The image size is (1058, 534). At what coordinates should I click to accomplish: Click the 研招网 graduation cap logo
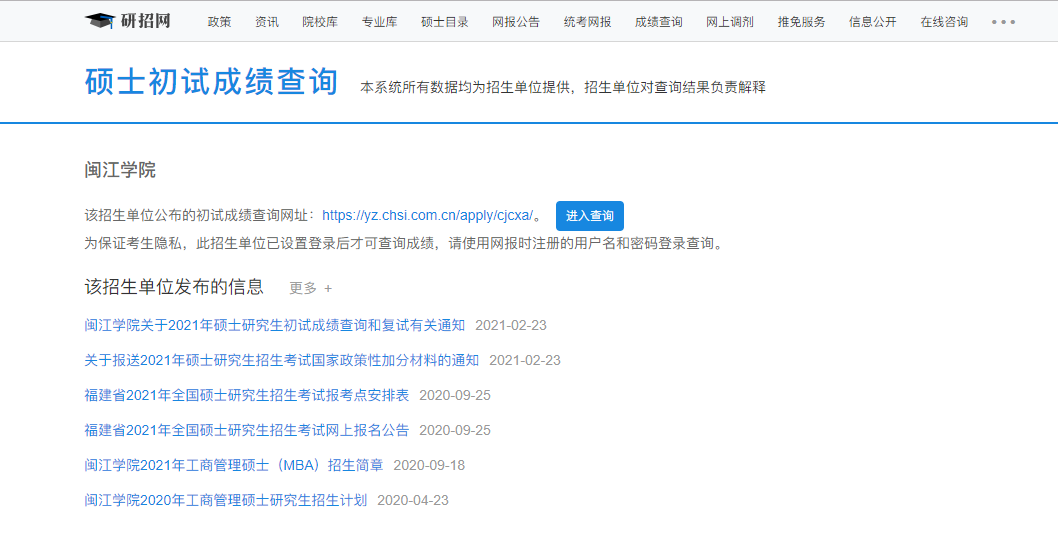point(100,21)
